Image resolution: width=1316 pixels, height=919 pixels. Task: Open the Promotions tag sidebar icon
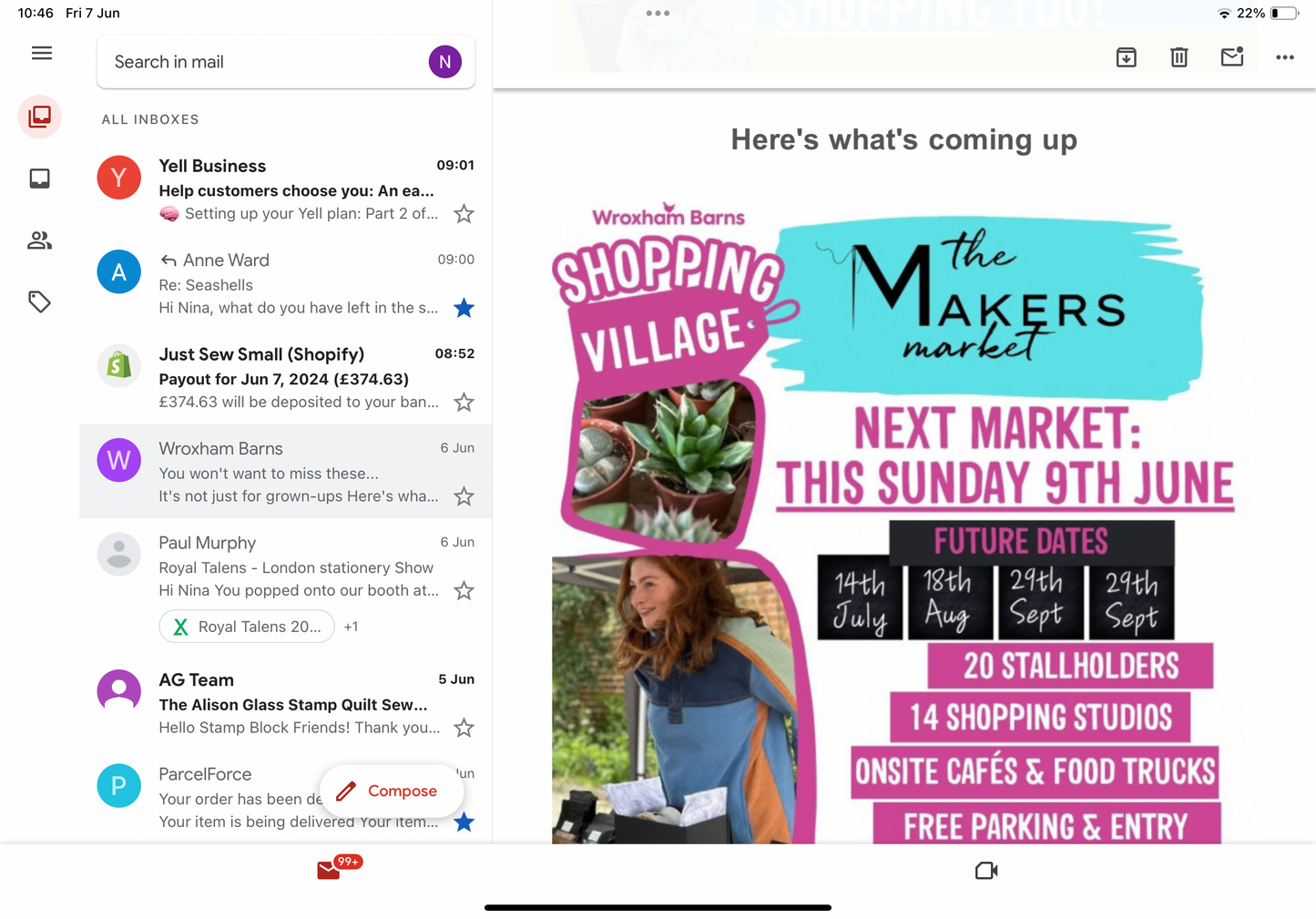coord(40,301)
